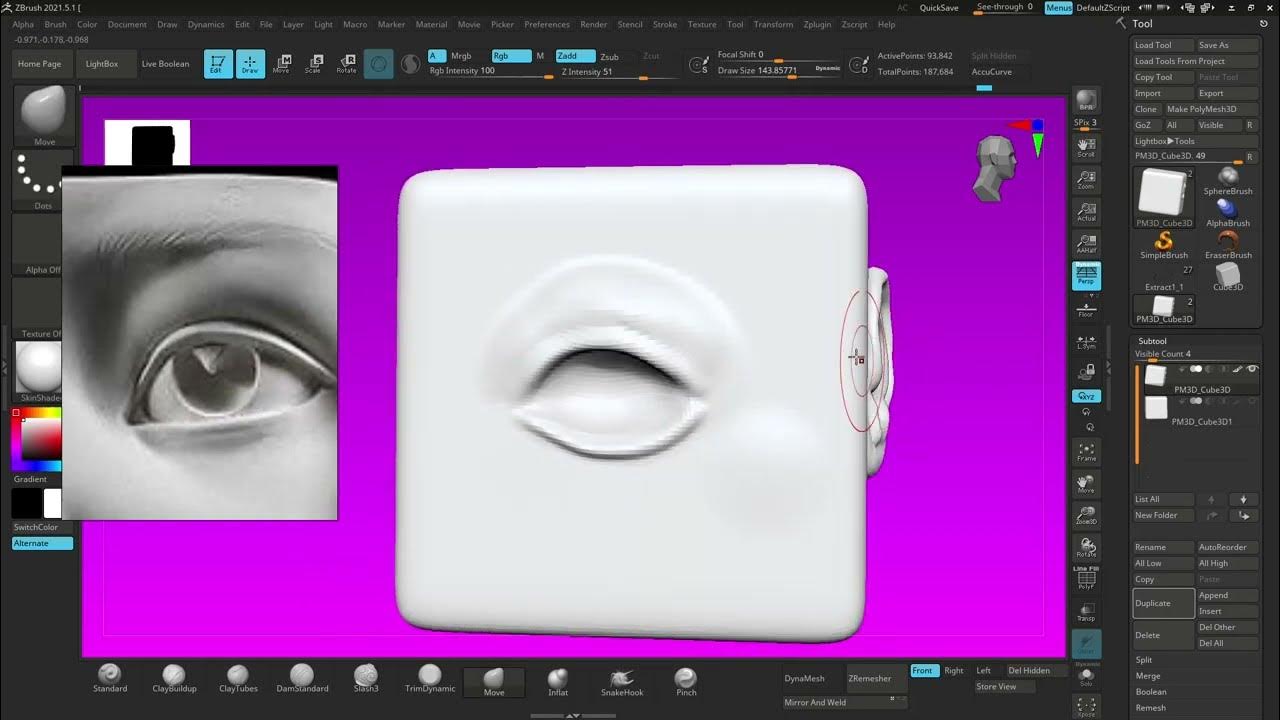This screenshot has width=1280, height=720.
Task: Select the ClayTubes brush
Action: [238, 678]
